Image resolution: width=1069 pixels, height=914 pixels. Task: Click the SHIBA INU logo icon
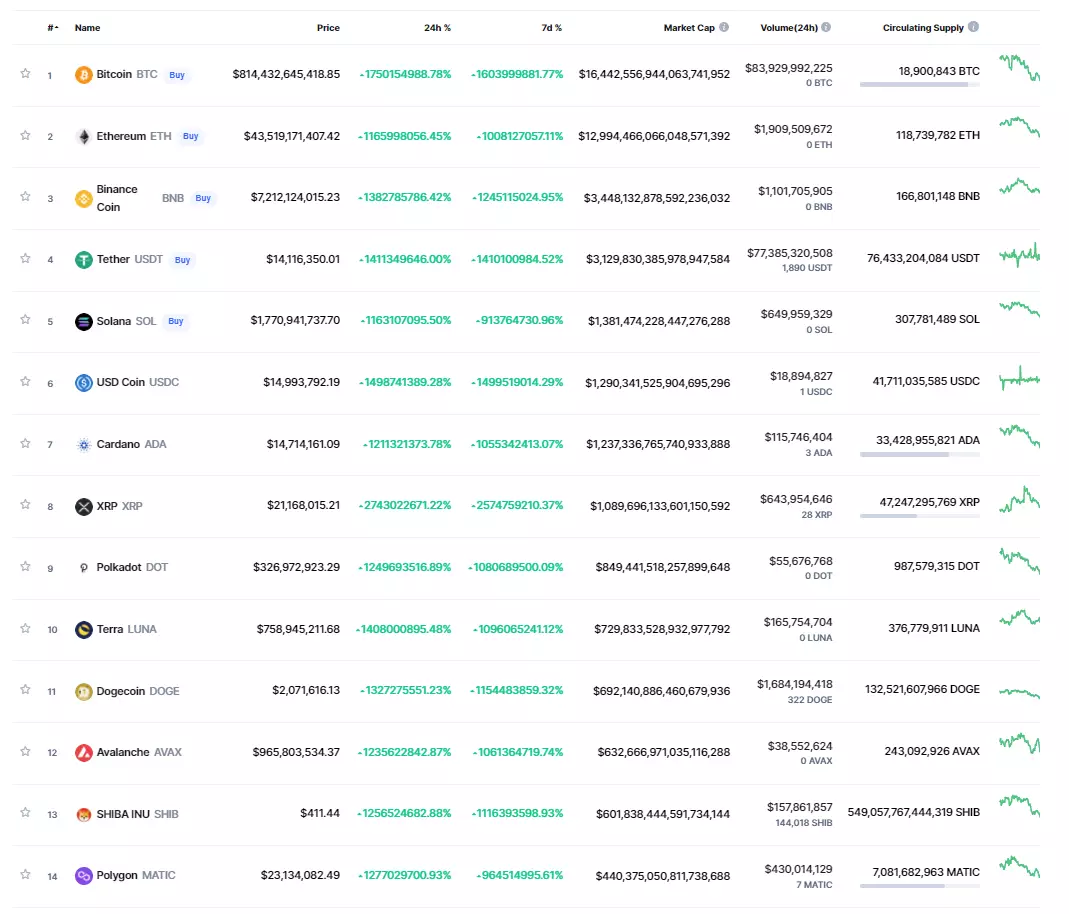83,814
